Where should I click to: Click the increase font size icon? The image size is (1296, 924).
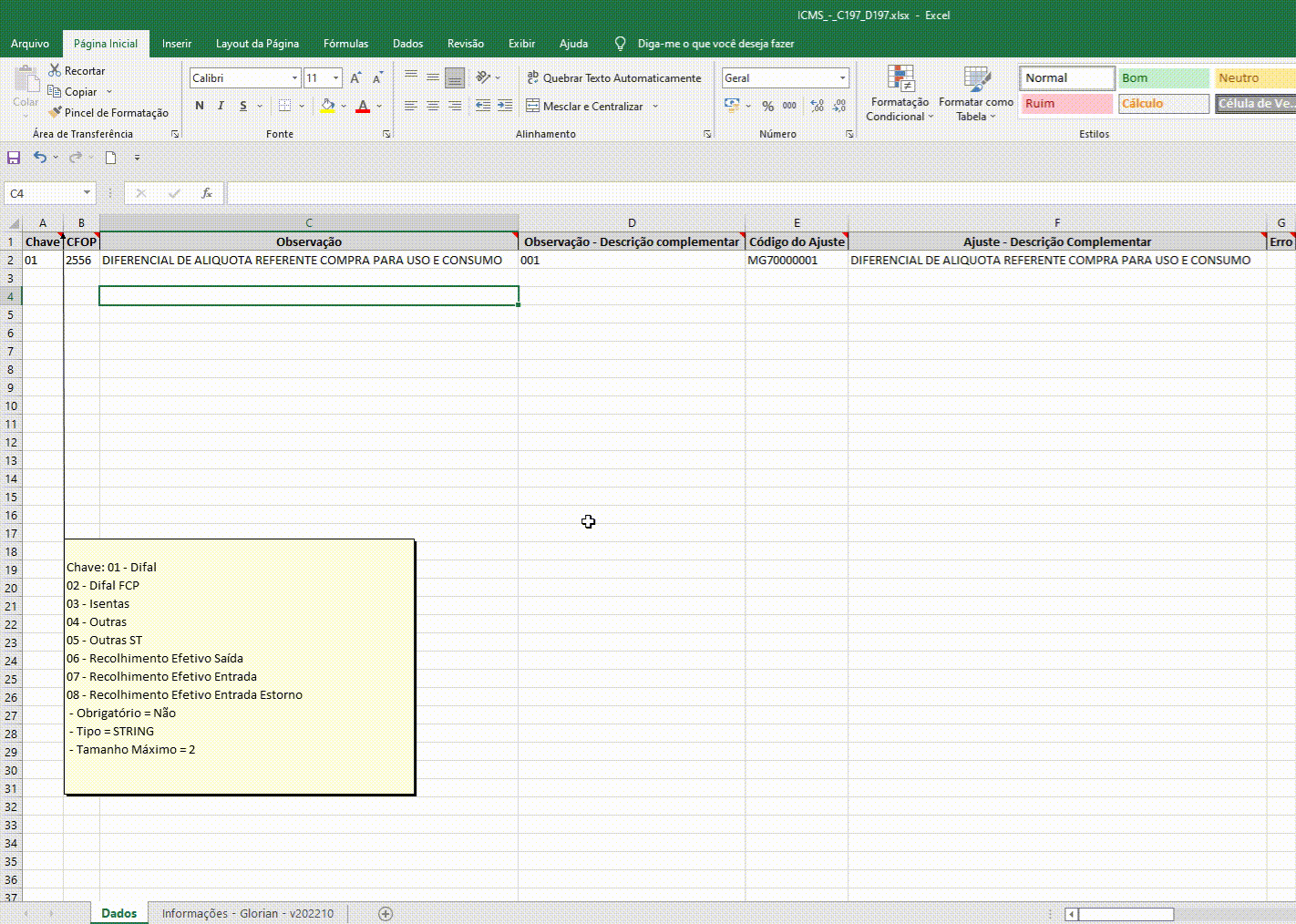pos(355,78)
